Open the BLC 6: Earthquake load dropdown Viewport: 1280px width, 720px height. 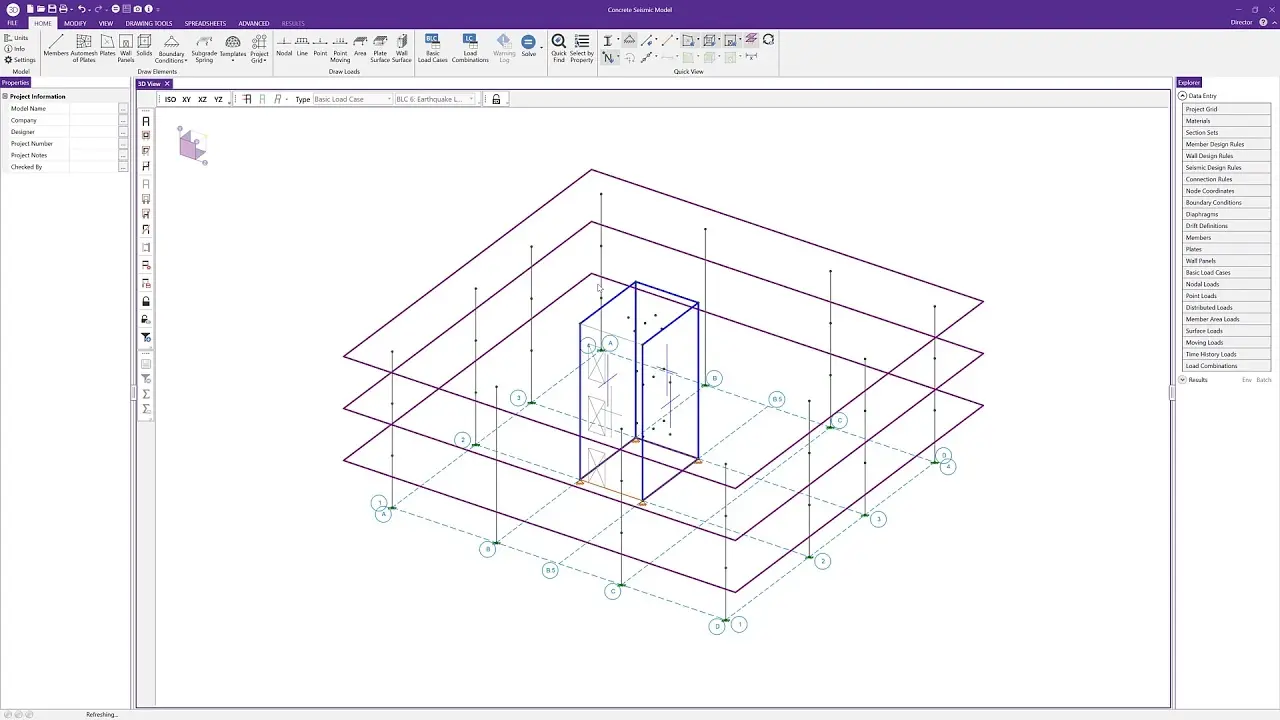[x=435, y=99]
